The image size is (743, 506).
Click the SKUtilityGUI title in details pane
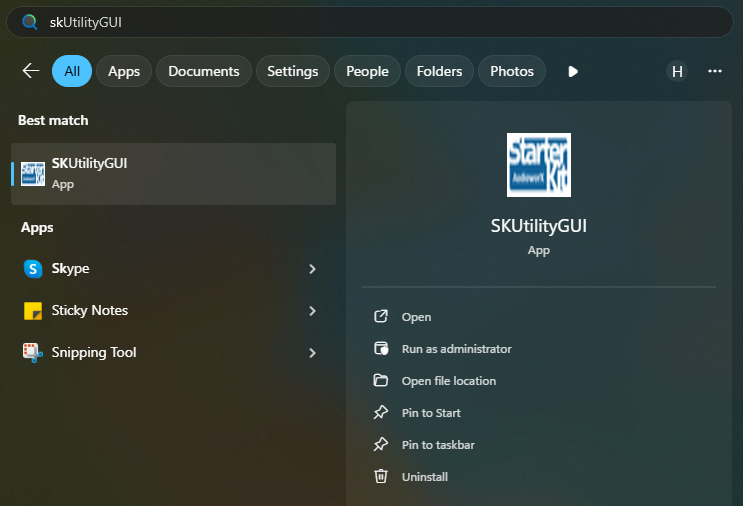pyautogui.click(x=539, y=226)
